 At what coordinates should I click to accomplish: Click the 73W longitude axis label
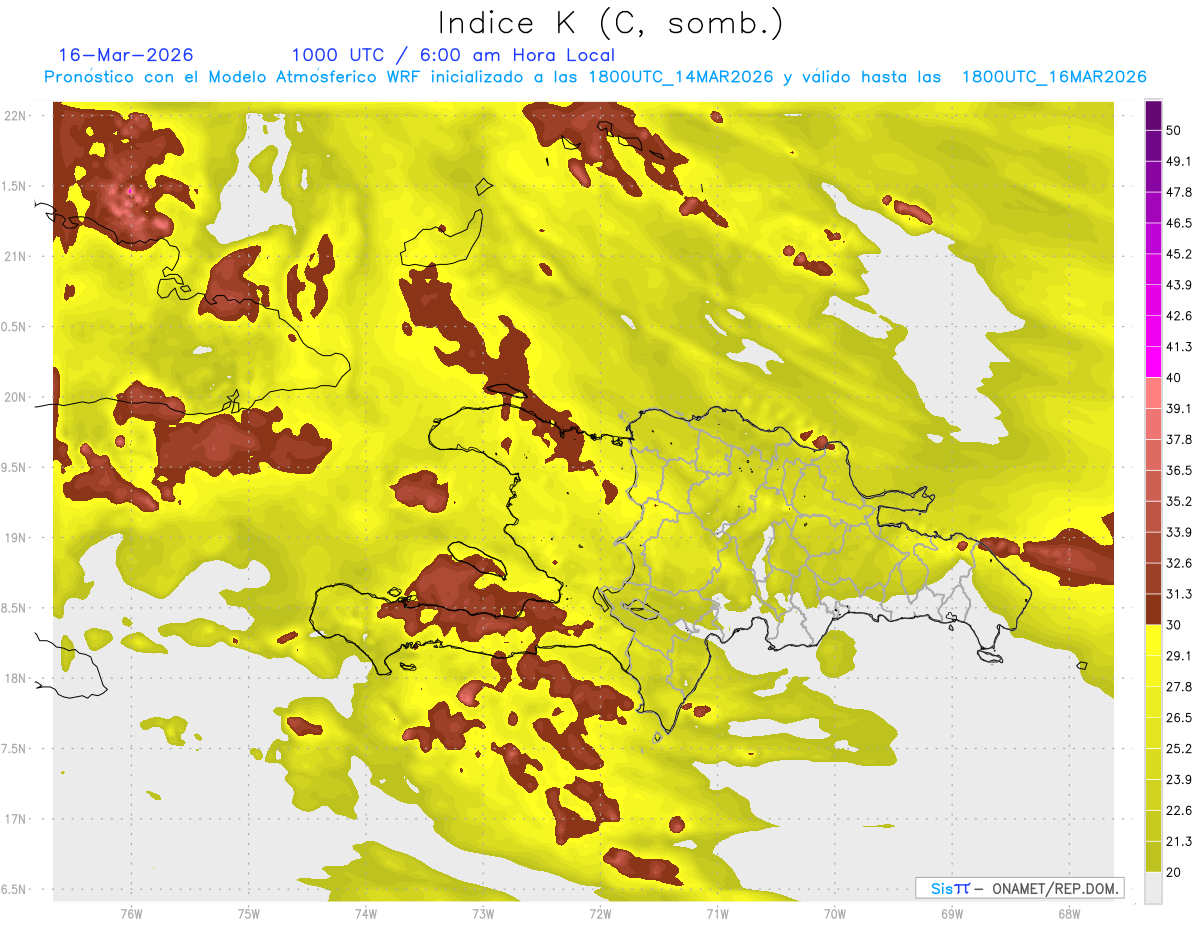point(483,913)
